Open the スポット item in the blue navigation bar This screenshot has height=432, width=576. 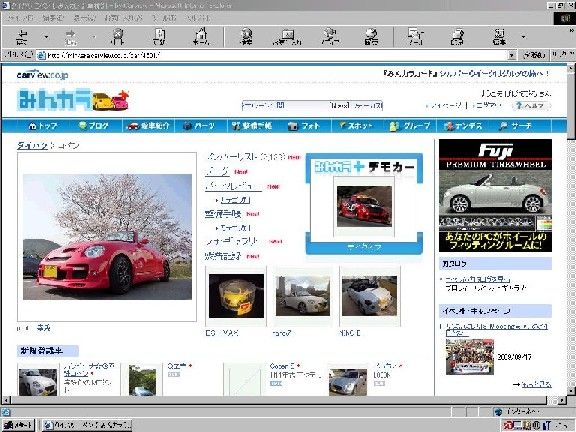pos(356,126)
